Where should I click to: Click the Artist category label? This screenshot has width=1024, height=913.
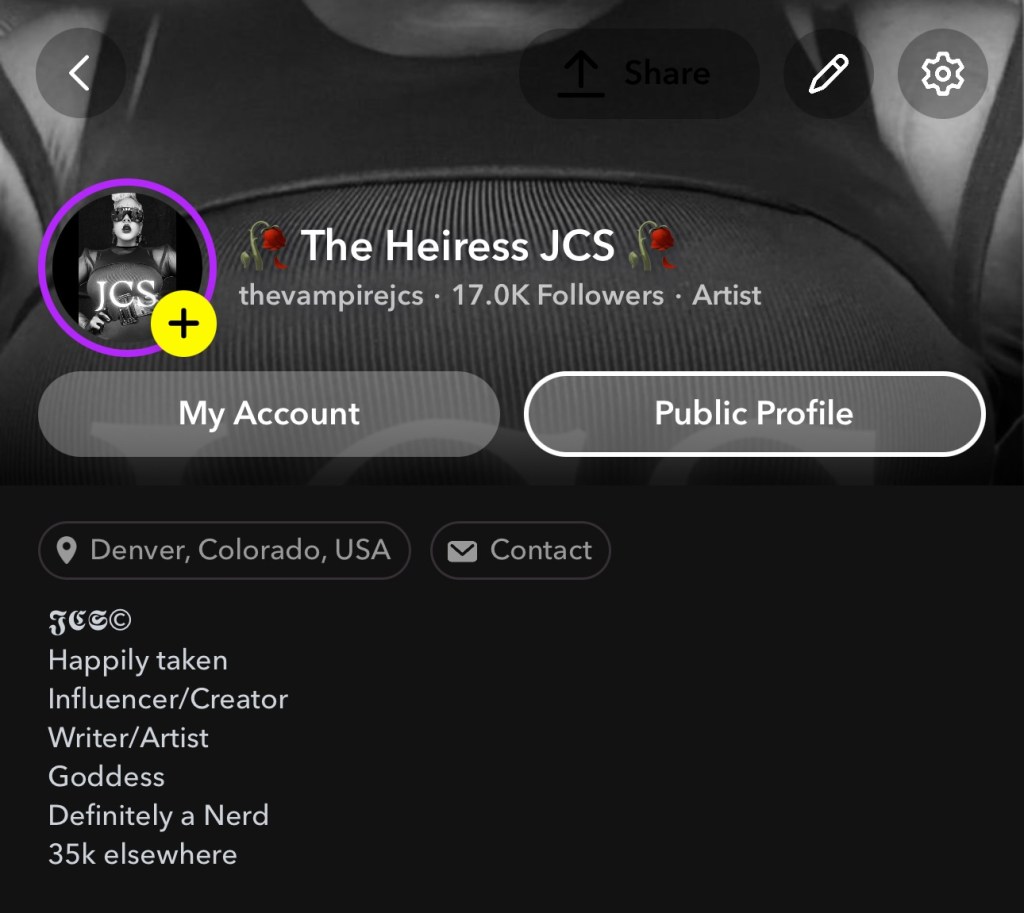[727, 296]
